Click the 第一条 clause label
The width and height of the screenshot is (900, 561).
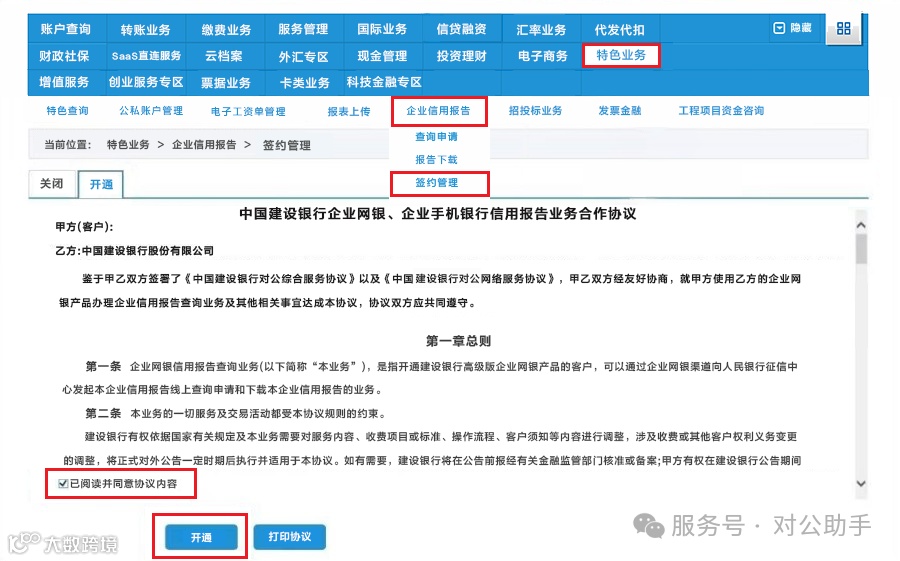[x=103, y=366]
